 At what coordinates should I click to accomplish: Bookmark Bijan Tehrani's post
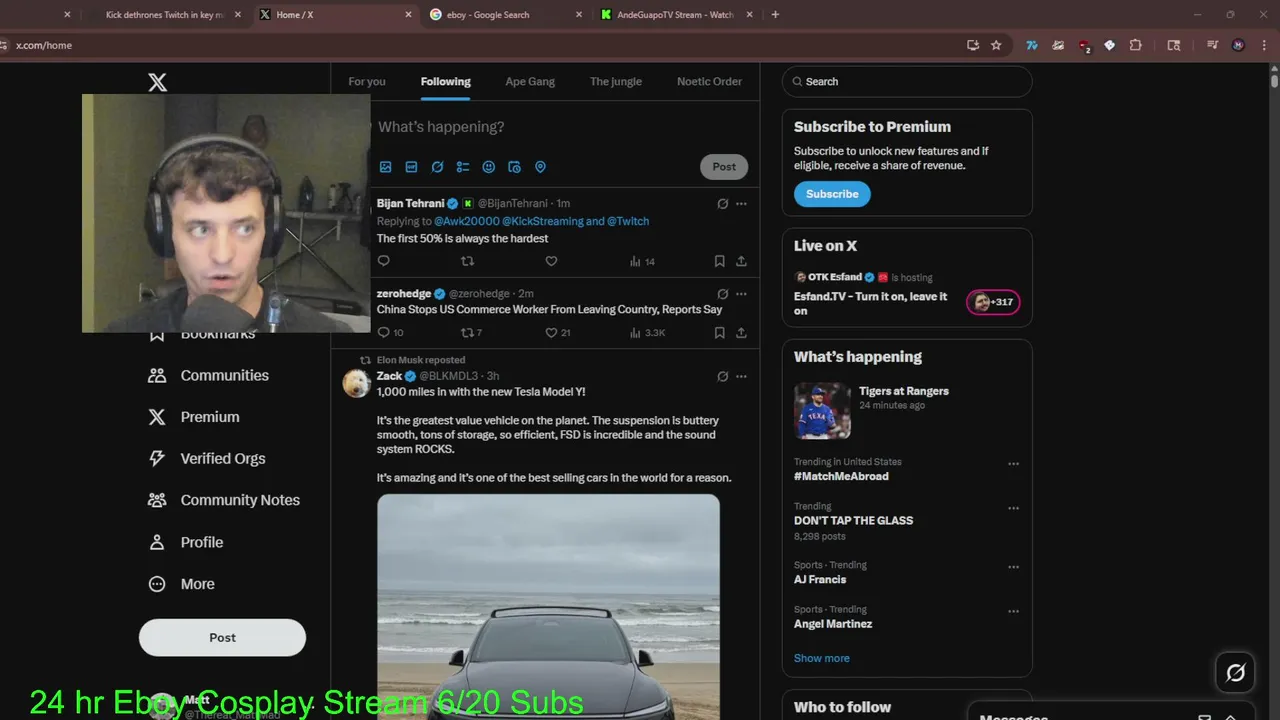tap(719, 261)
